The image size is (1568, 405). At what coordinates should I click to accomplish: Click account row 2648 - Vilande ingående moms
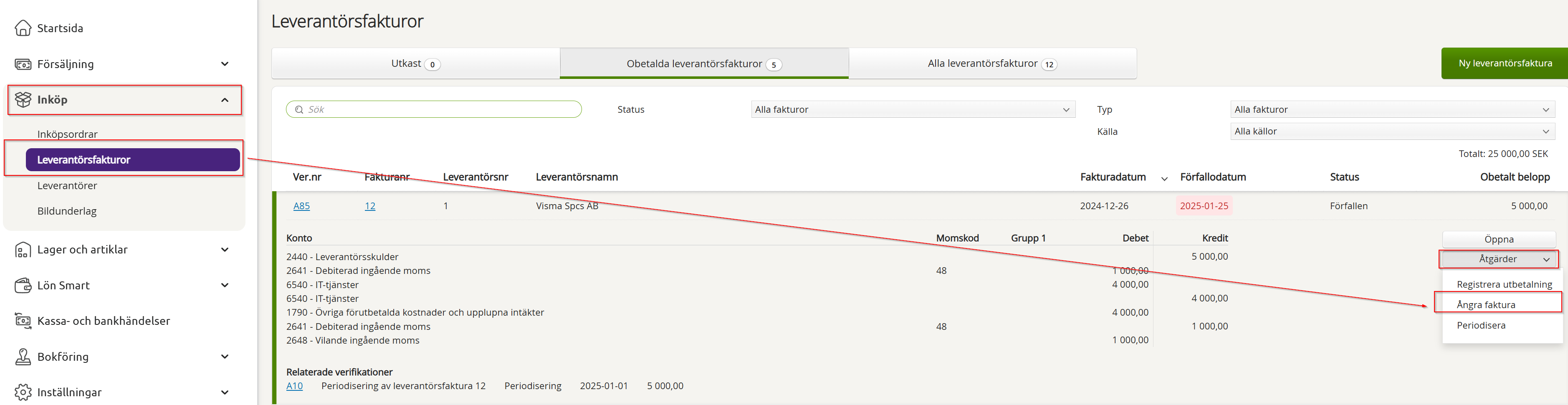tap(352, 340)
